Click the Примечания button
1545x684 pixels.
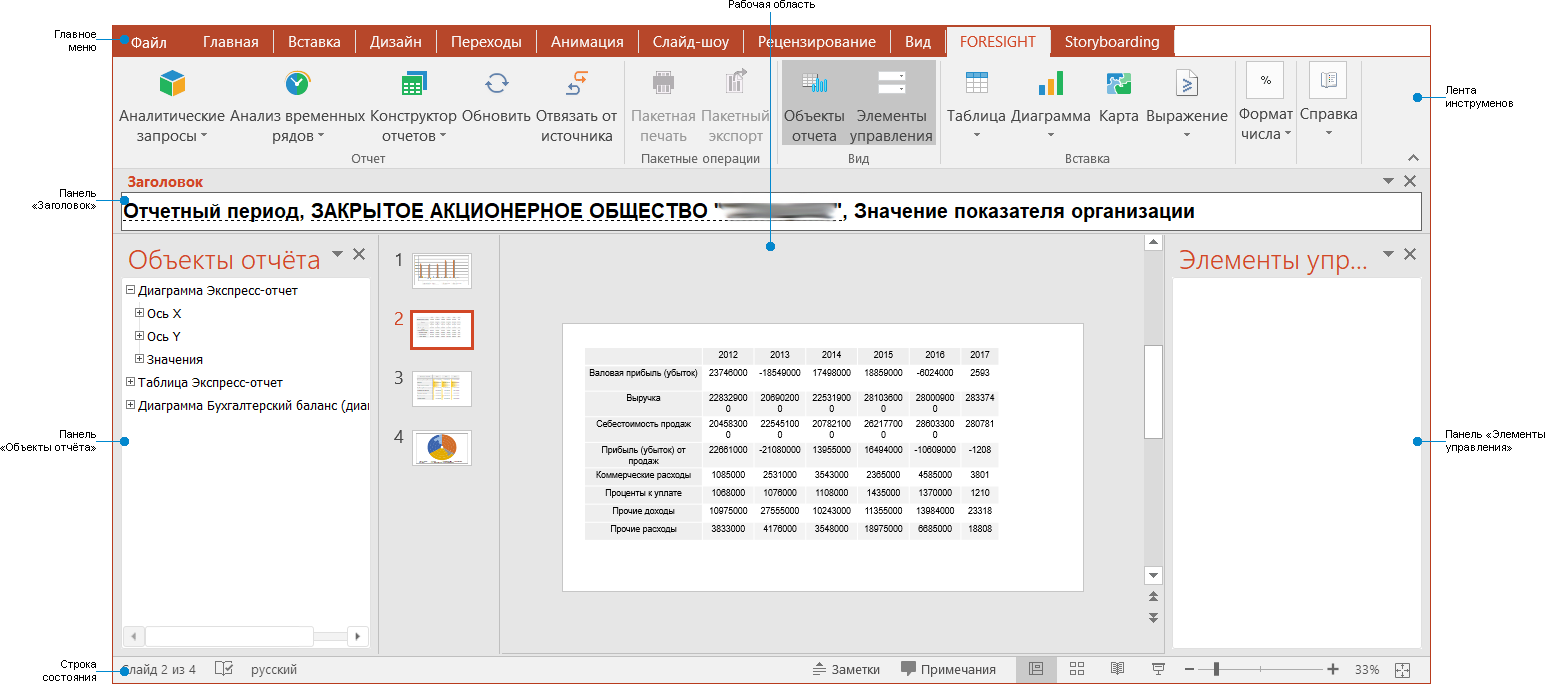pyautogui.click(x=950, y=669)
